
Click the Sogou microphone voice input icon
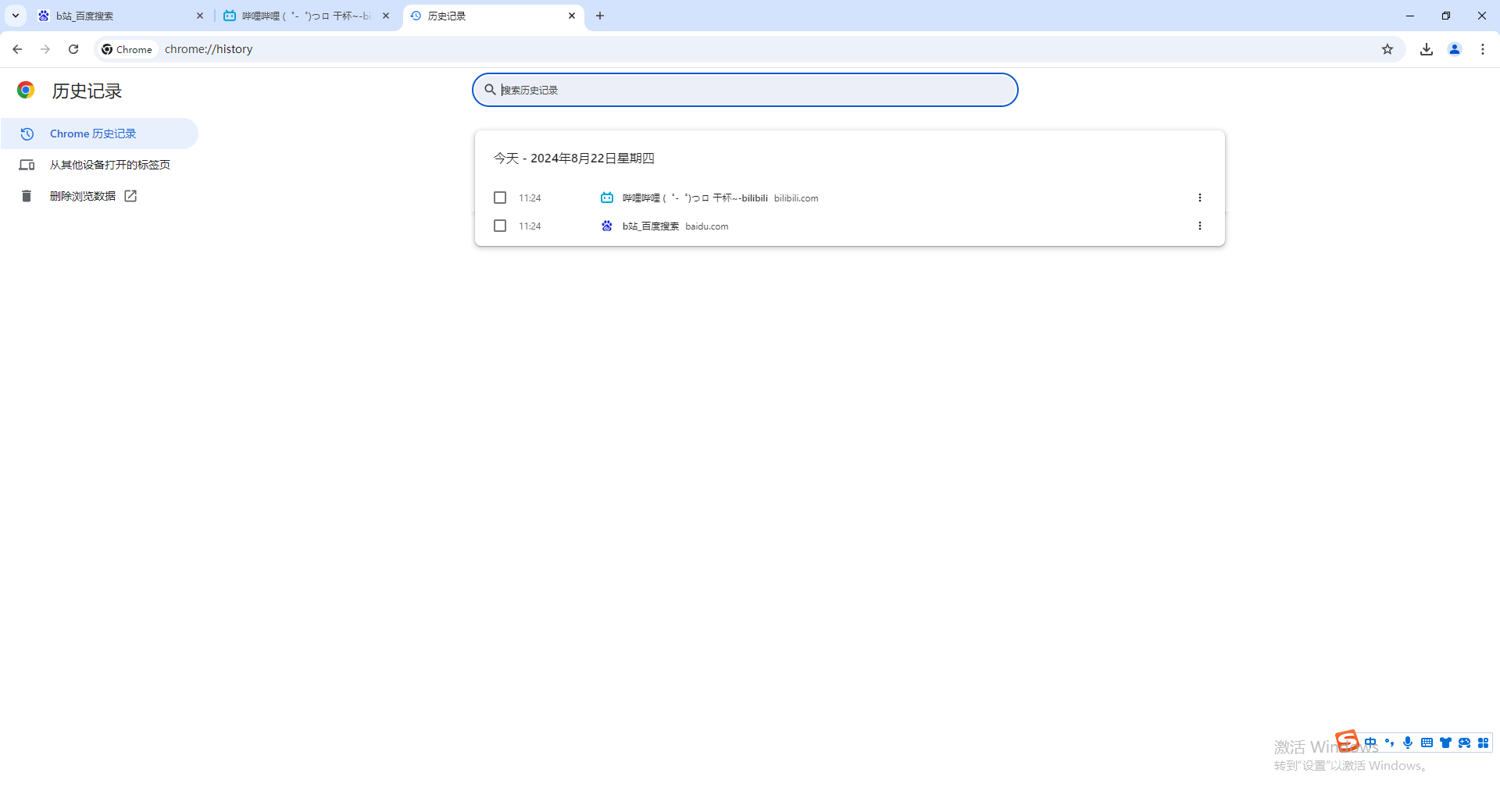tap(1408, 743)
